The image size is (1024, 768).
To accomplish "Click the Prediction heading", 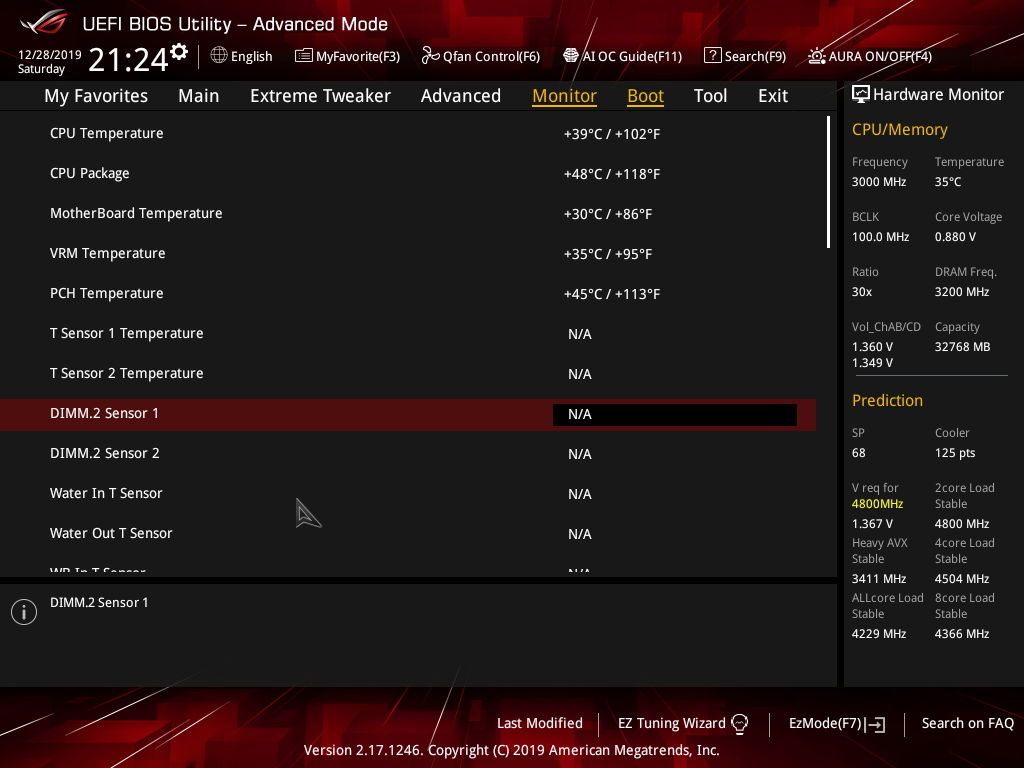I will [x=887, y=400].
